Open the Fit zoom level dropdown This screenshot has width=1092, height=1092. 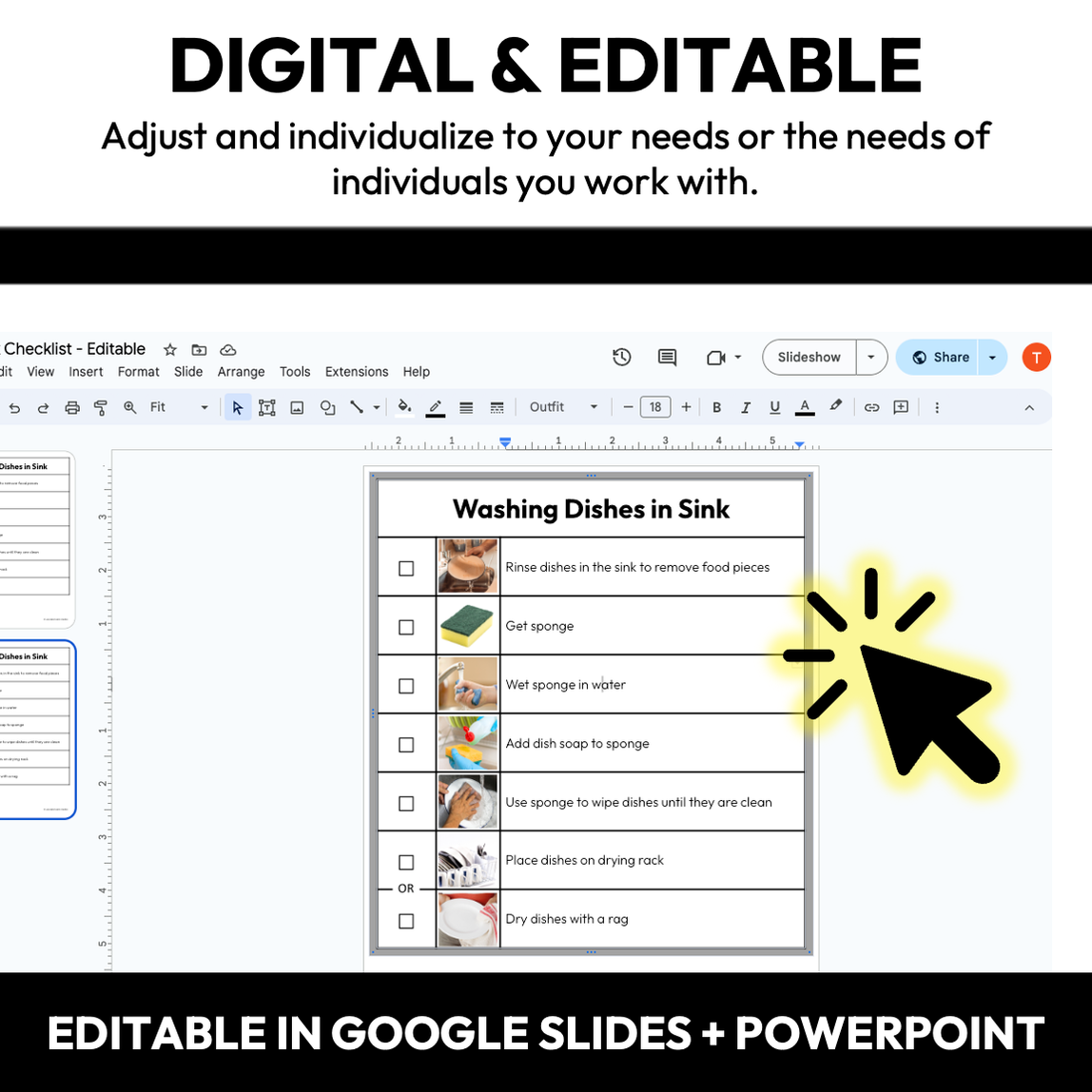pyautogui.click(x=179, y=407)
